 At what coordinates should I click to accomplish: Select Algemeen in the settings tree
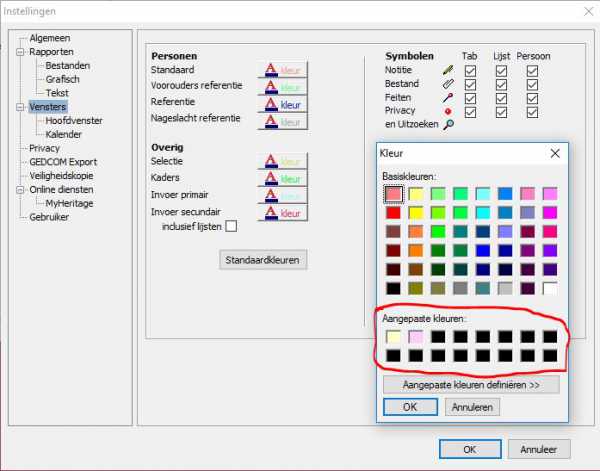point(49,38)
